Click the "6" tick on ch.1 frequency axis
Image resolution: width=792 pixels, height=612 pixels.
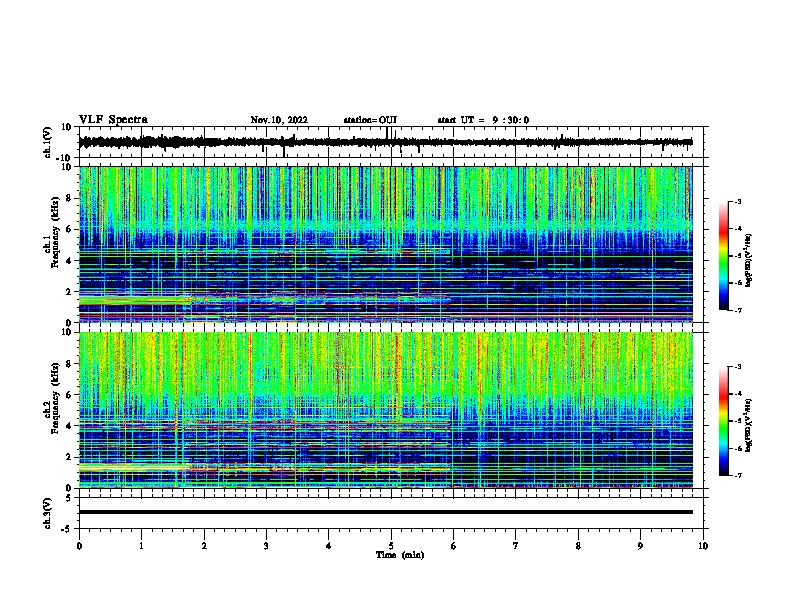tap(70, 229)
